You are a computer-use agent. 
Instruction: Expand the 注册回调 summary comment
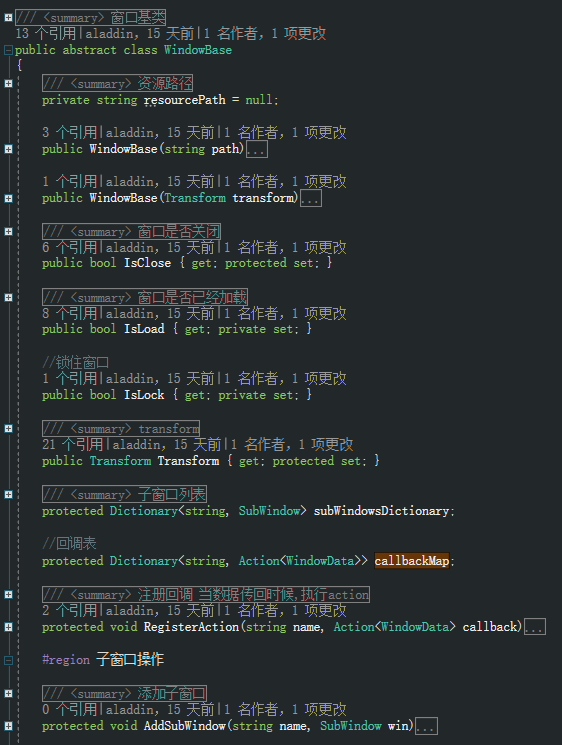[x=8, y=594]
